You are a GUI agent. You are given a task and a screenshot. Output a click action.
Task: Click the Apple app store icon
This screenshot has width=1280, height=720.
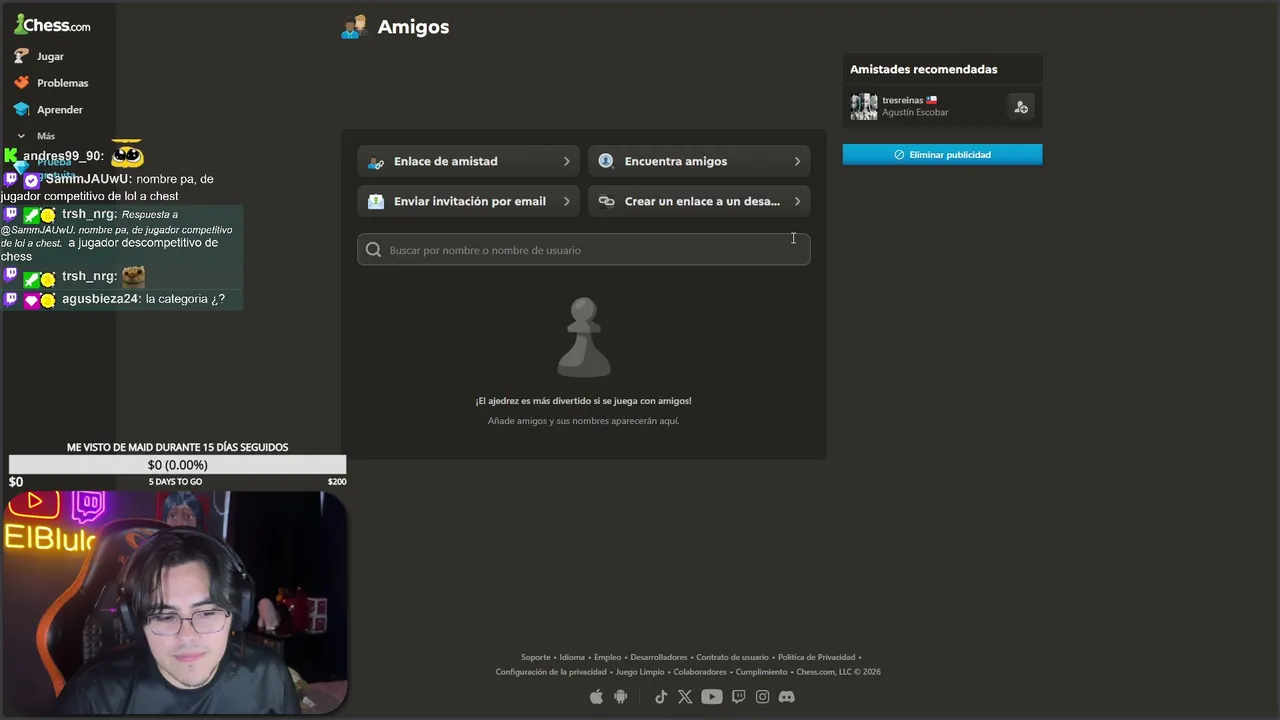597,697
